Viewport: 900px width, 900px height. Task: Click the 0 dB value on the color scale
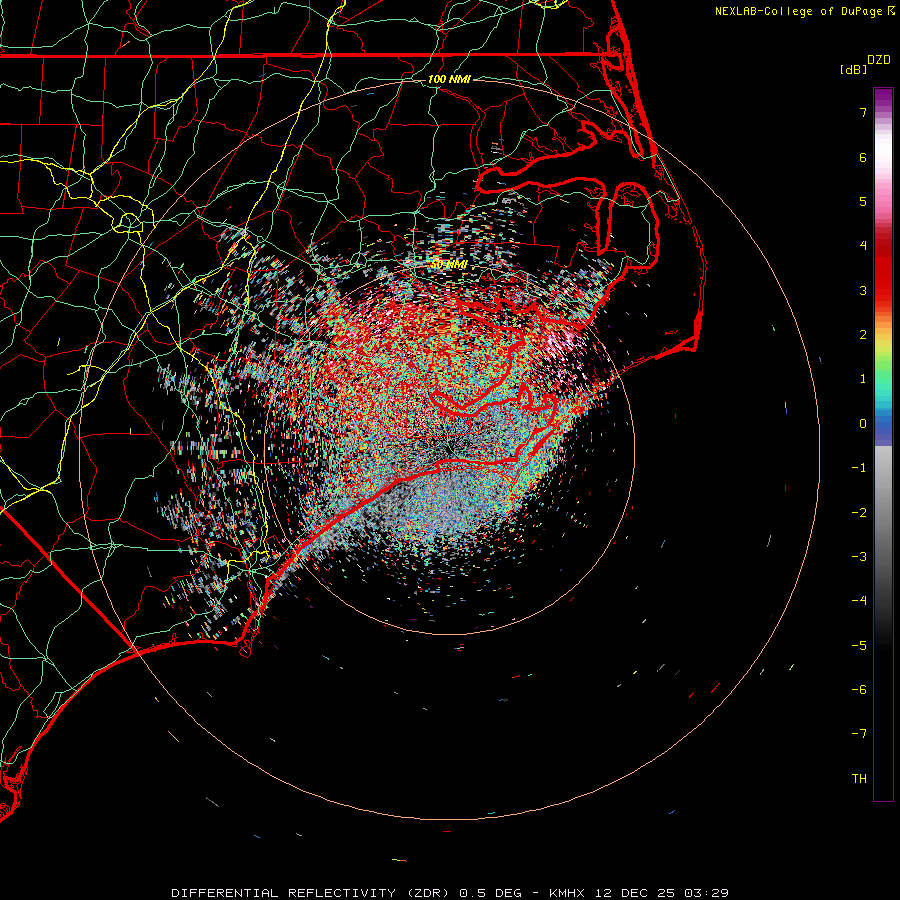coord(863,424)
